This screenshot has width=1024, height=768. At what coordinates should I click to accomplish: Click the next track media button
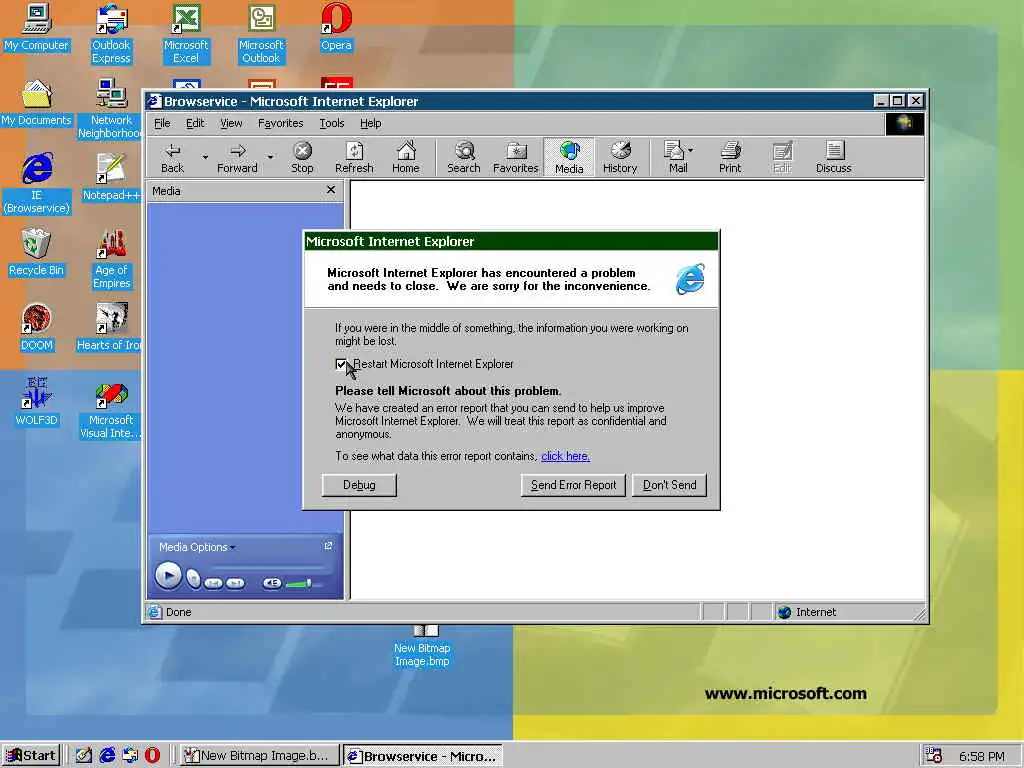[x=235, y=583]
